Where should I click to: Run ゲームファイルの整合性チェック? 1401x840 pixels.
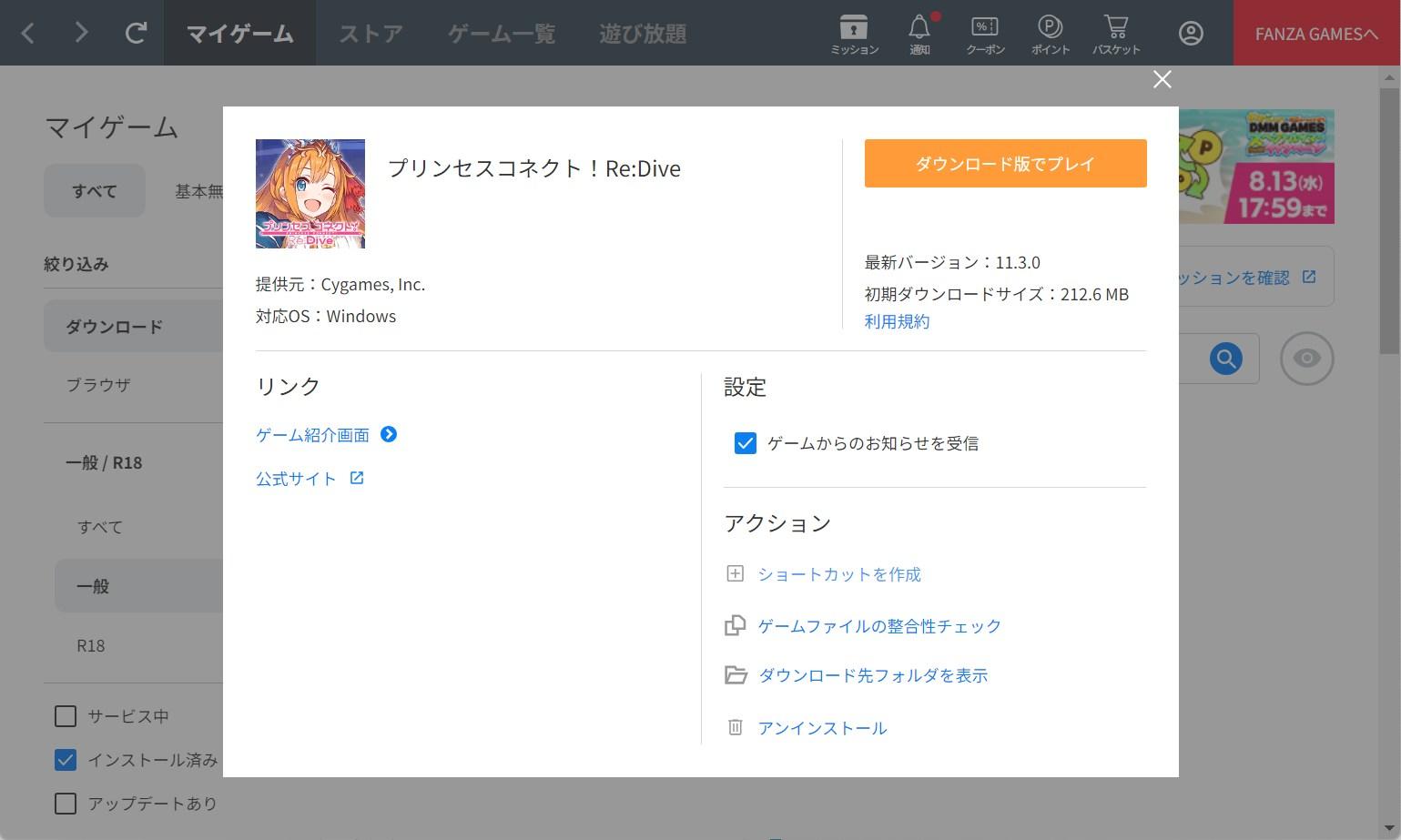[x=878, y=625]
